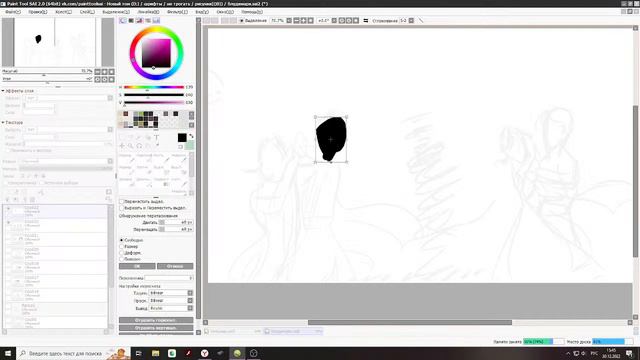The height and width of the screenshot is (360, 640).
Task: Click the horizontal canvas scrollbar
Action: (409, 322)
